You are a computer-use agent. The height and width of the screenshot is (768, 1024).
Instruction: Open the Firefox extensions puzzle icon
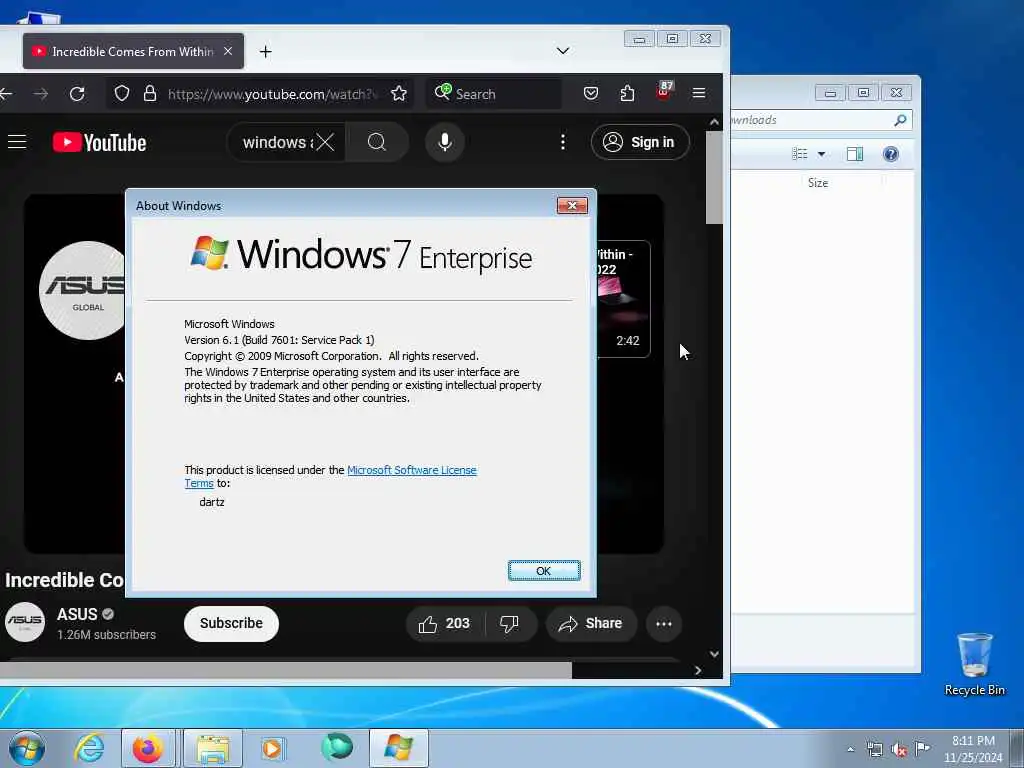[x=628, y=93]
